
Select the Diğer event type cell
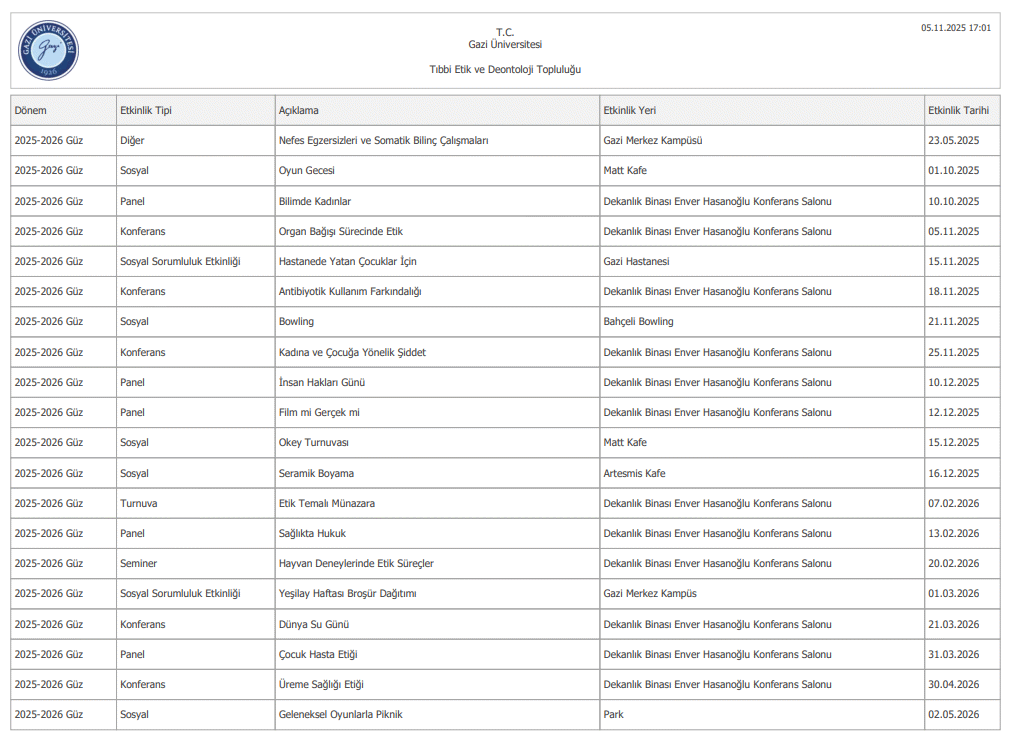132,140
